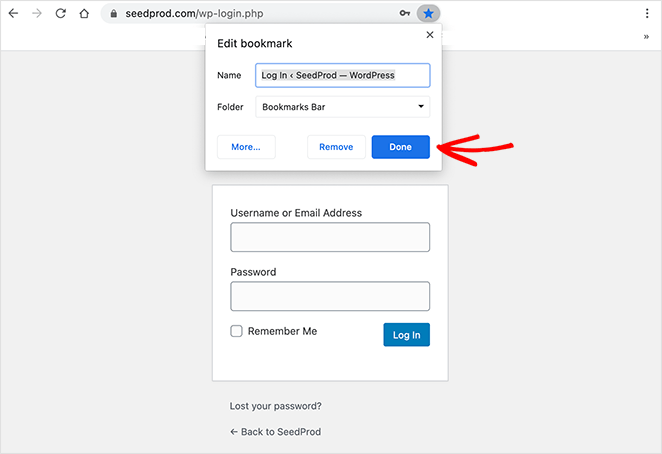
Task: Click the browser back arrow
Action: pos(13,15)
